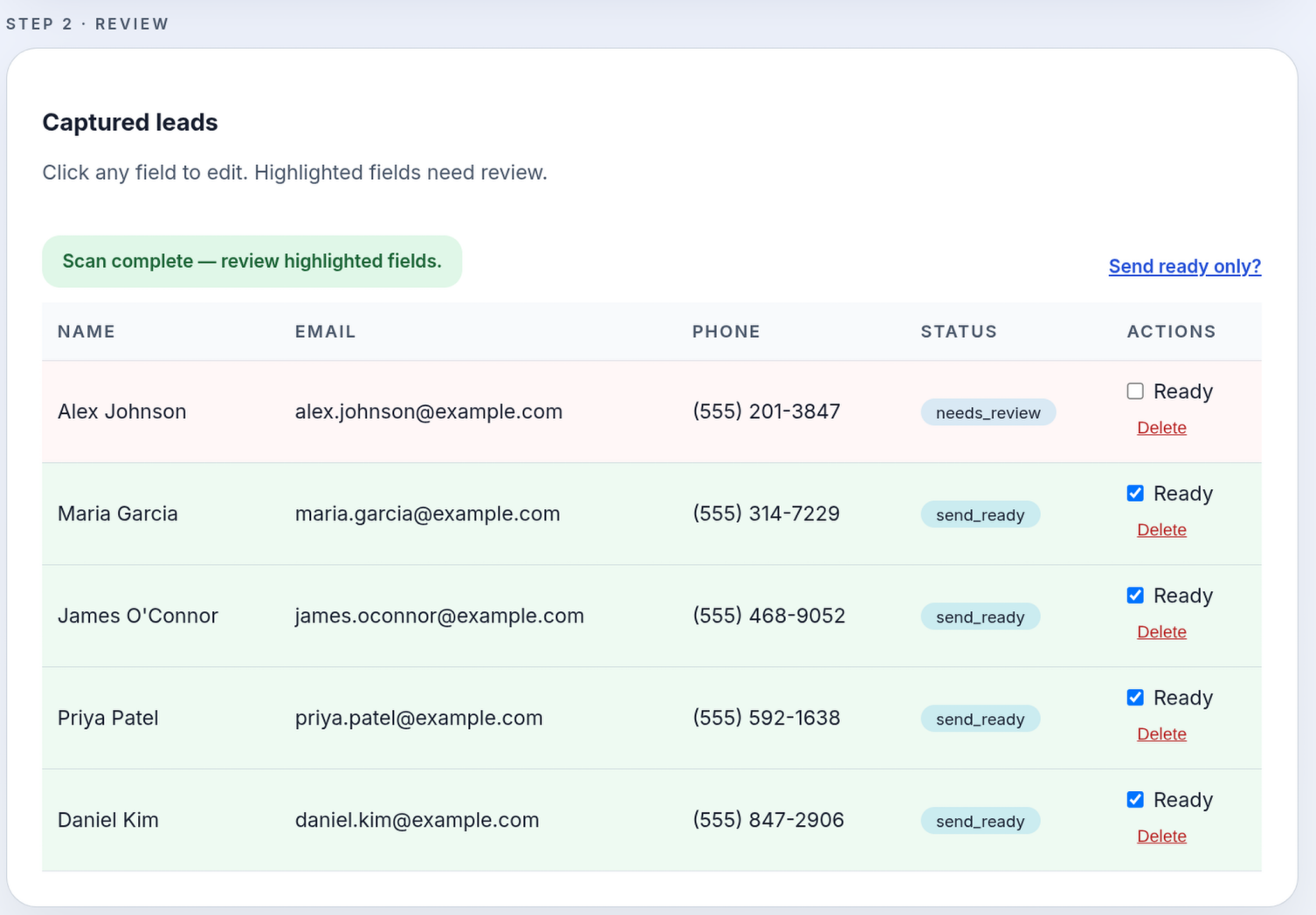The width and height of the screenshot is (1316, 915).
Task: Uncheck Ready for Maria Garcia
Action: 1134,493
